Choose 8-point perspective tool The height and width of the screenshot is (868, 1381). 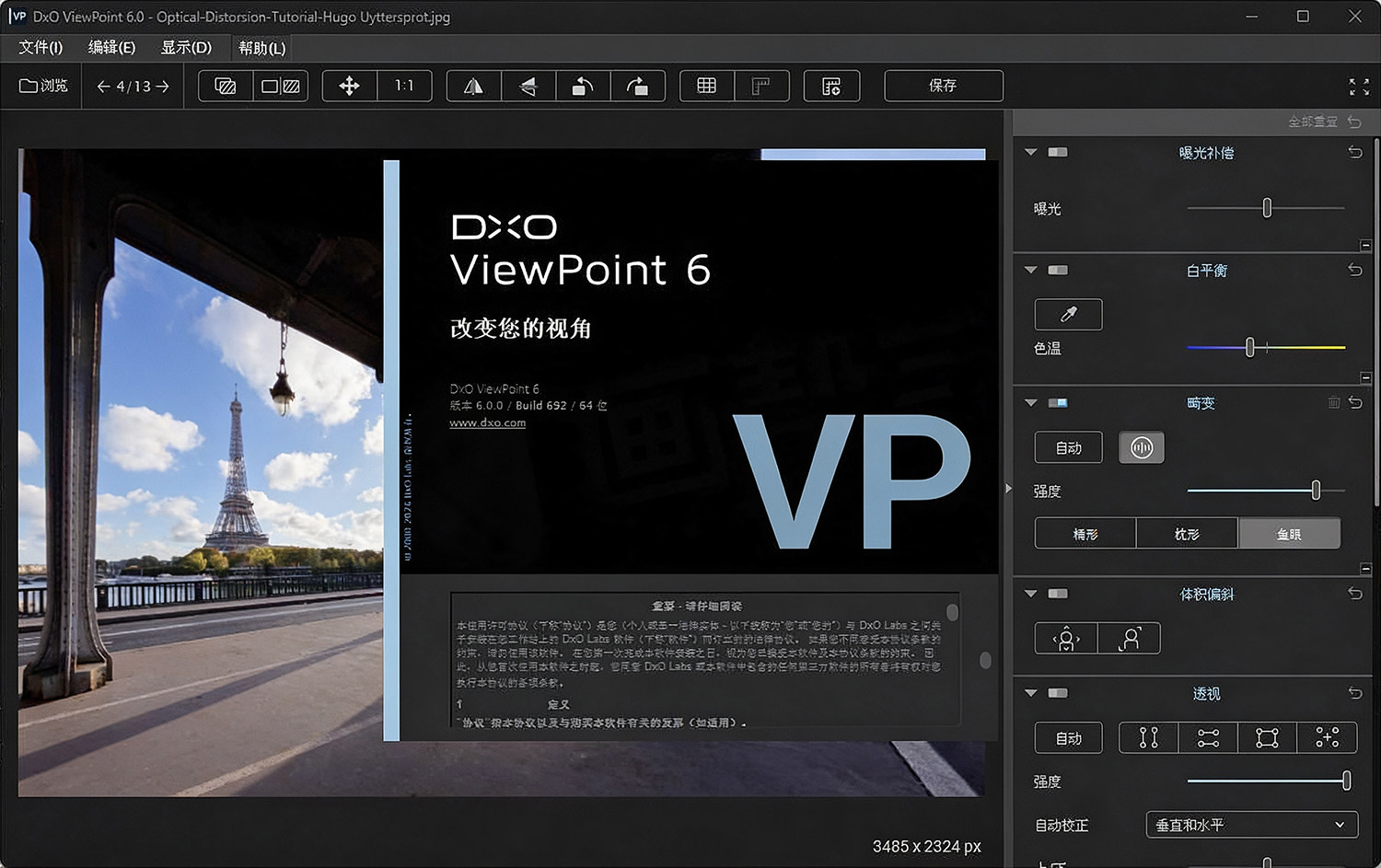1327,737
